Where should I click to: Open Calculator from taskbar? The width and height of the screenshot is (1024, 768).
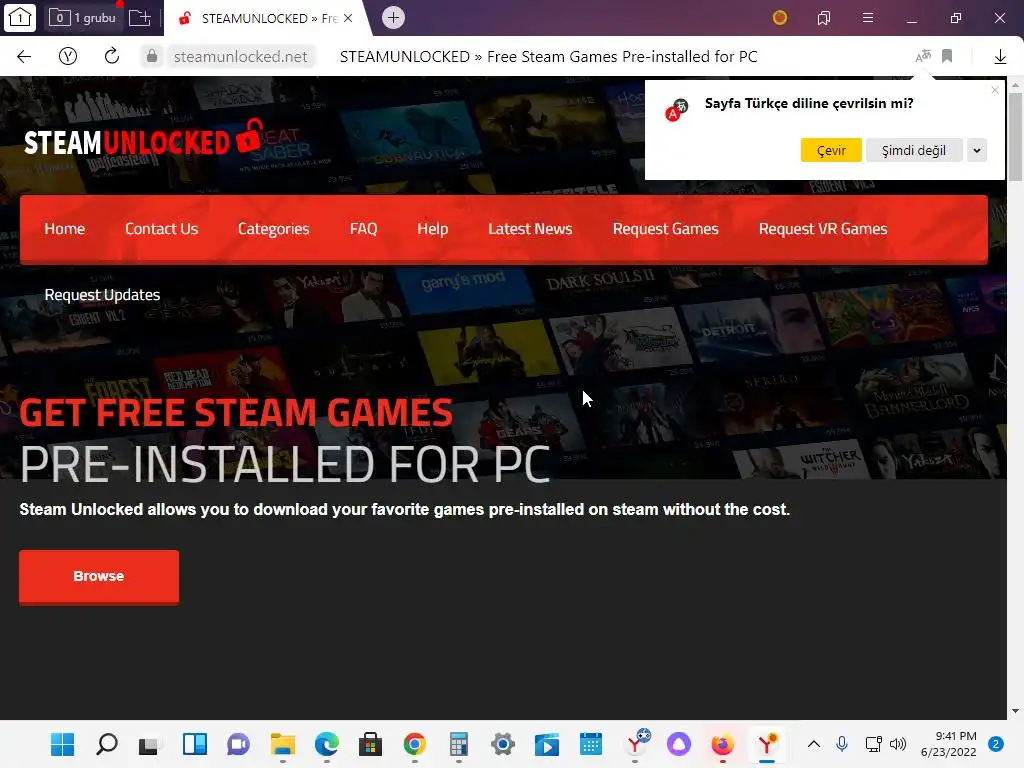[458, 744]
